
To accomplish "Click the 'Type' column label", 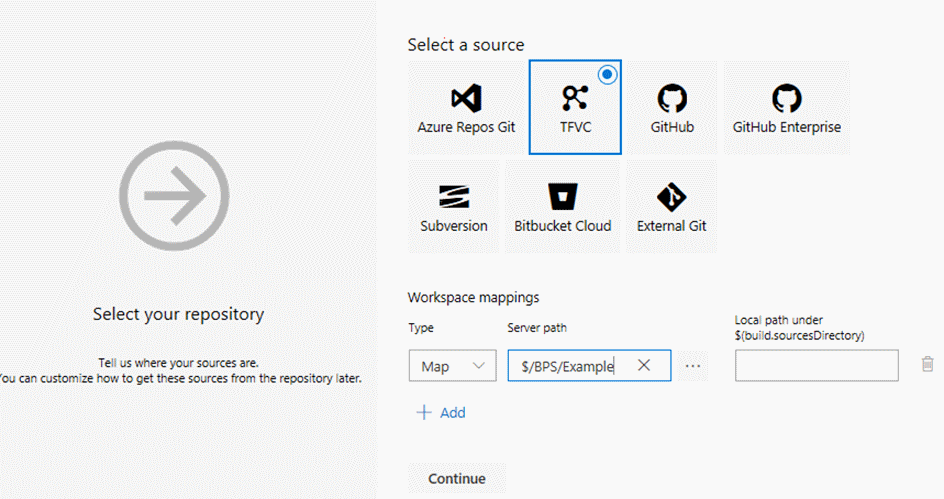I will [x=421, y=327].
